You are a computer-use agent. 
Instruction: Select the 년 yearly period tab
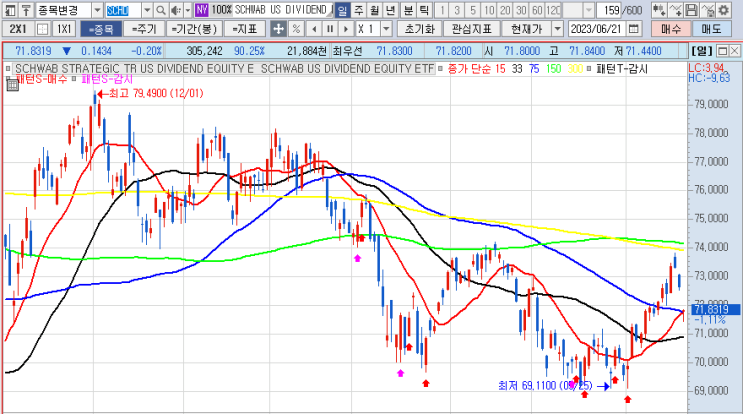pos(390,10)
